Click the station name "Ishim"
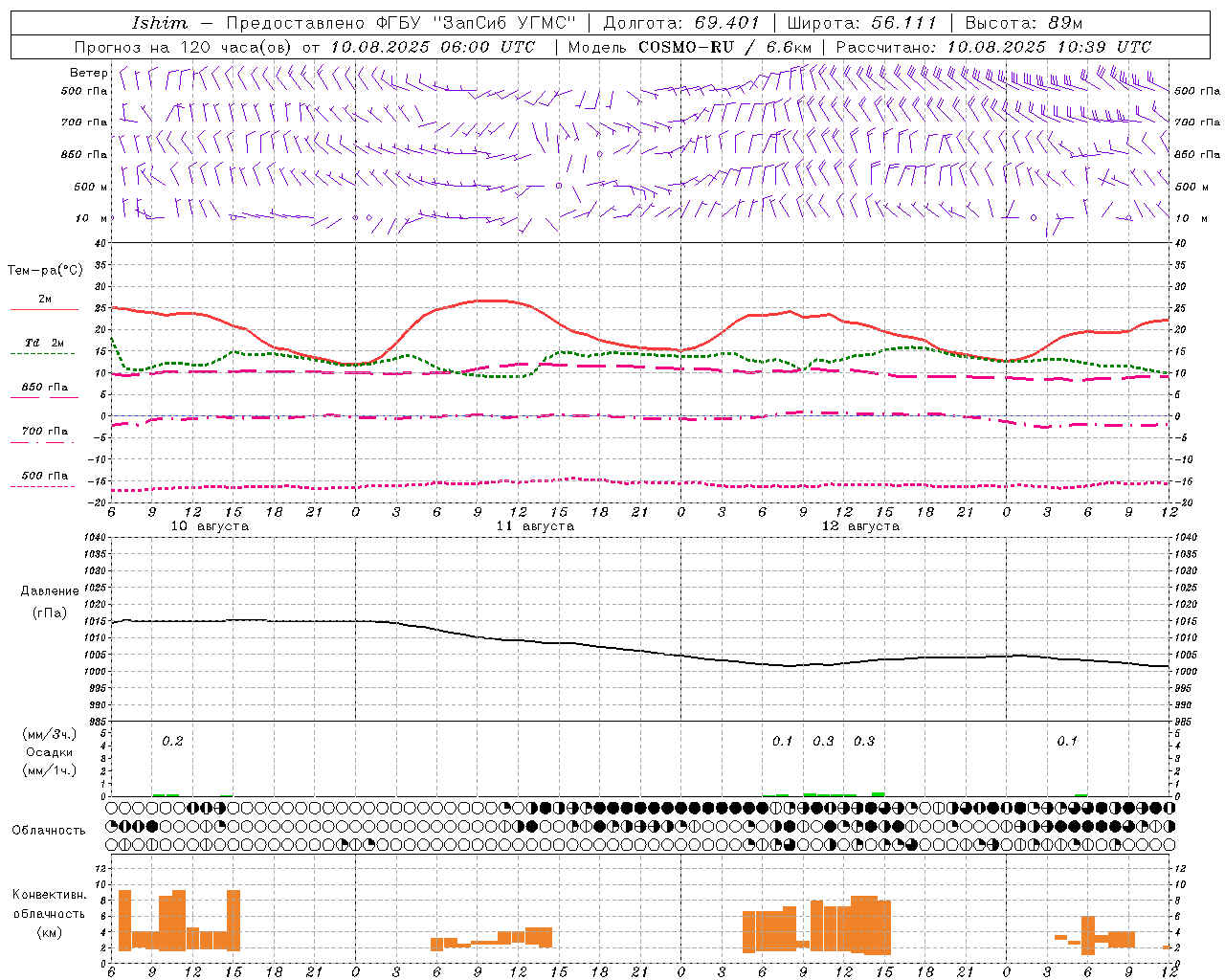Viewport: 1225px width, 980px height. point(160,23)
